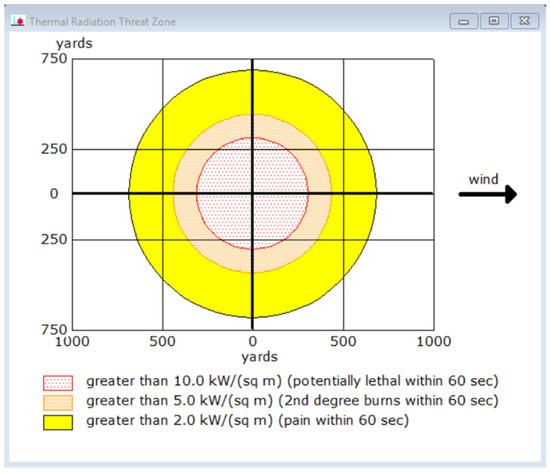Click the 'pain within 60 sec' legend text
The image size is (550, 473).
pyautogui.click(x=344, y=420)
